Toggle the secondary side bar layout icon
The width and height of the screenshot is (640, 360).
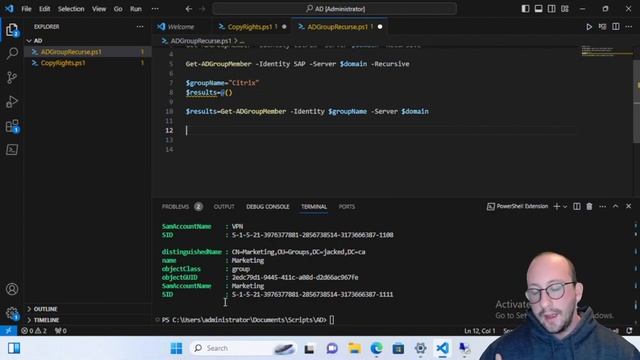(x=551, y=9)
